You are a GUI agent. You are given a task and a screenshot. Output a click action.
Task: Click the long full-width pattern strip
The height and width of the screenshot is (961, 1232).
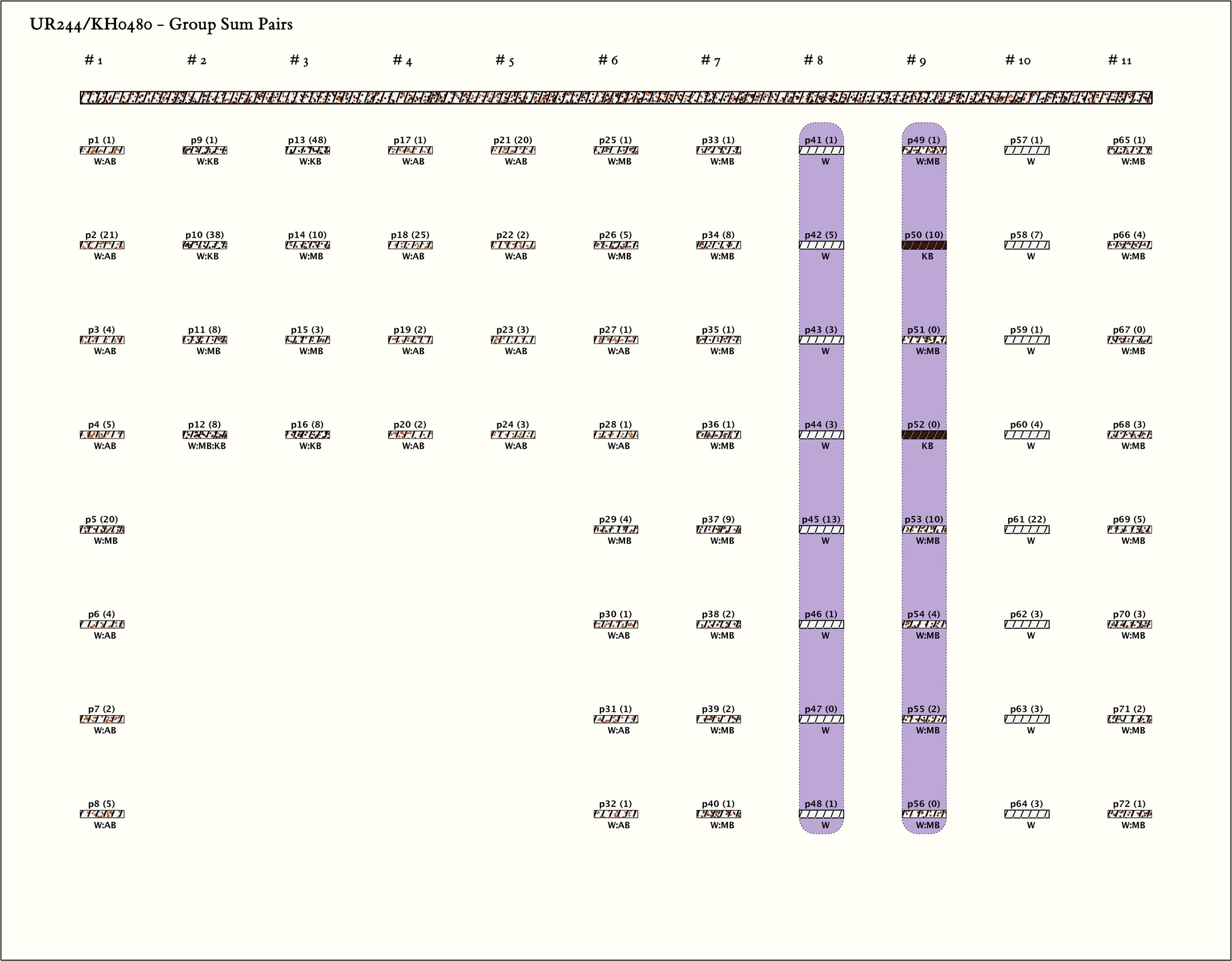point(616,98)
